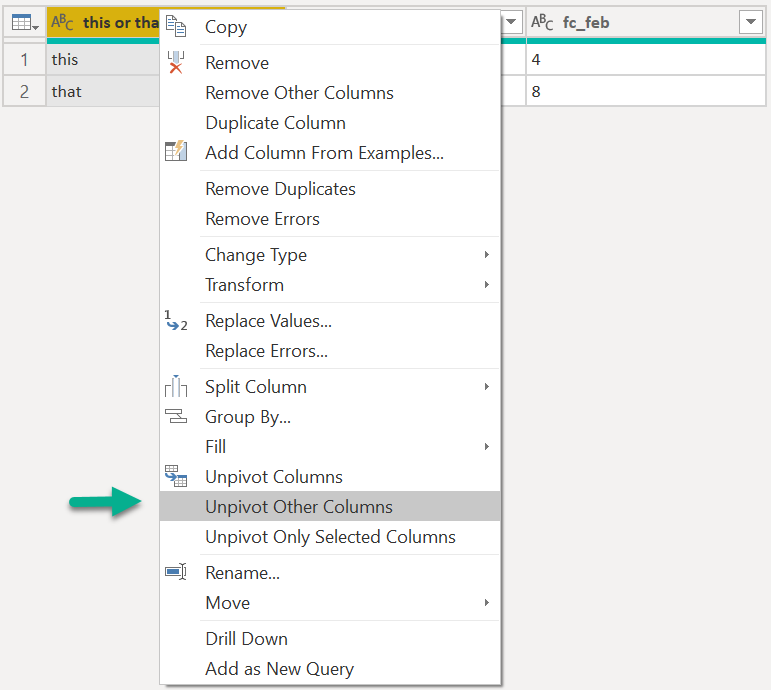The image size is (771, 690).
Task: Open Fill menu entry
Action: (x=330, y=447)
